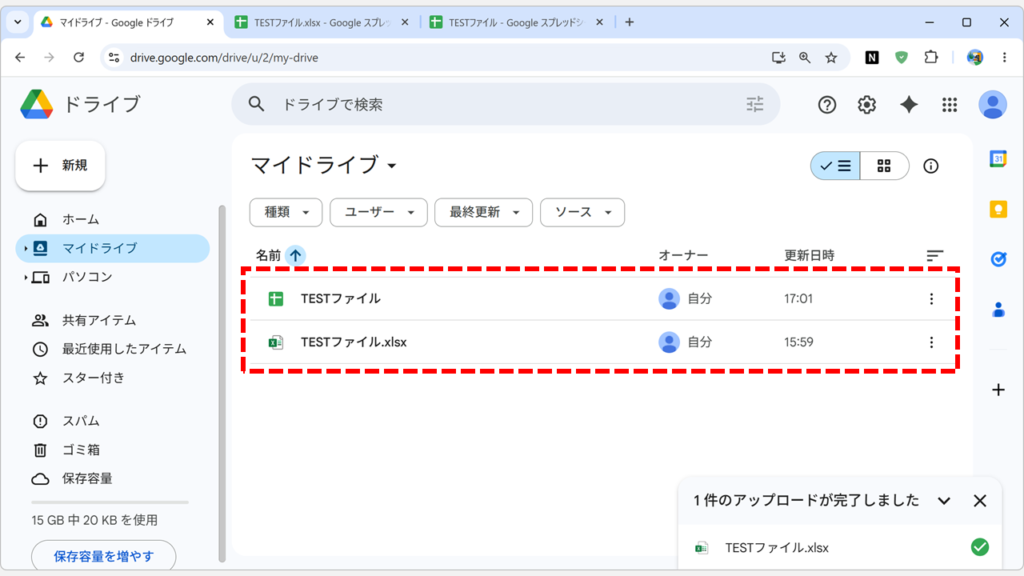Click the ドライブで検索 search field
Screen dimensions: 1024x576
(x=506, y=104)
